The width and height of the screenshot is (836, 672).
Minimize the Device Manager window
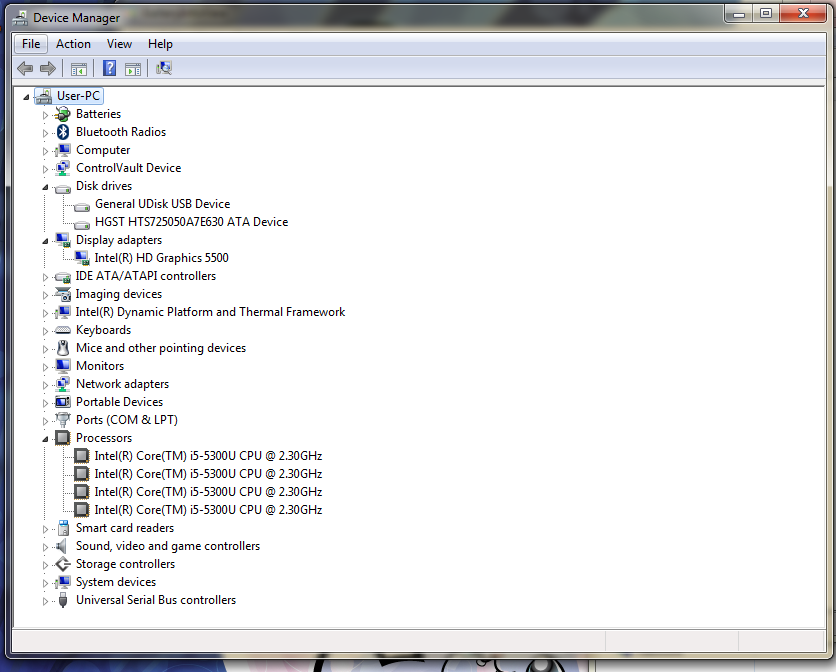point(738,13)
